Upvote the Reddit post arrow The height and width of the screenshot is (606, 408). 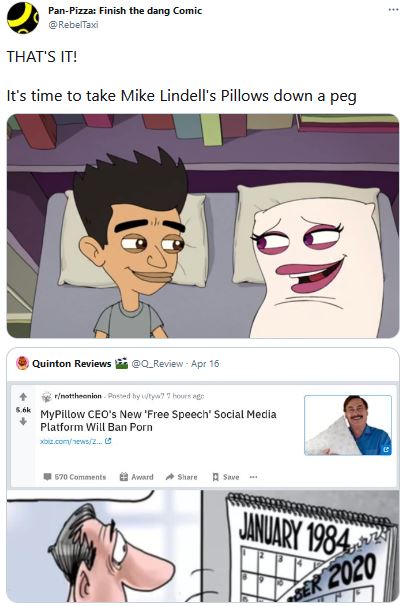coord(23,397)
